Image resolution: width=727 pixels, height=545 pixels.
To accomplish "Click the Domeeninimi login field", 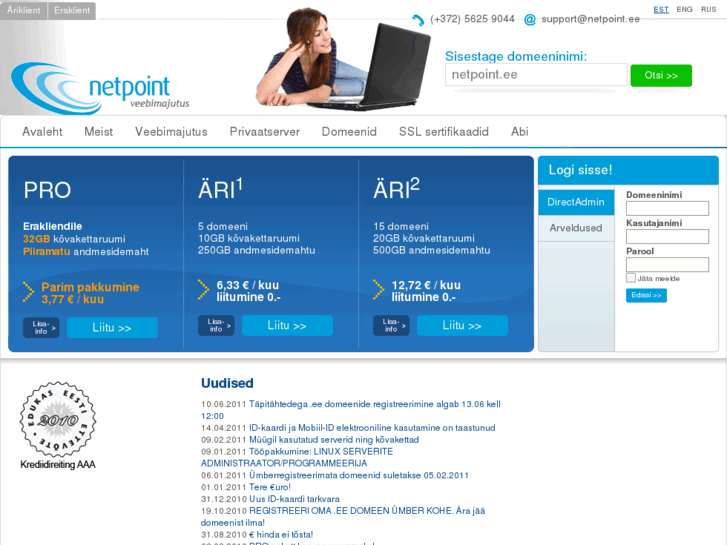I will pos(667,208).
